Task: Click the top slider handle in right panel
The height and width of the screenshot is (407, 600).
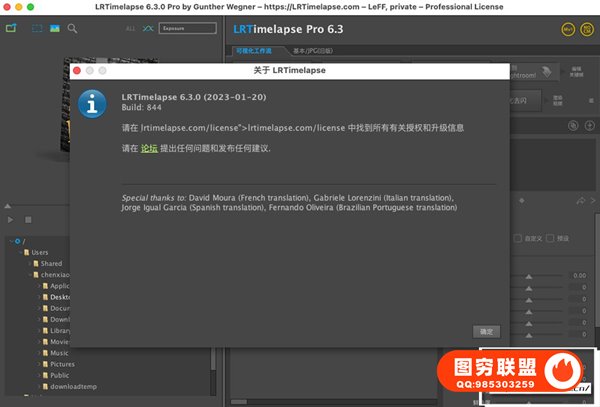Action: click(x=528, y=275)
